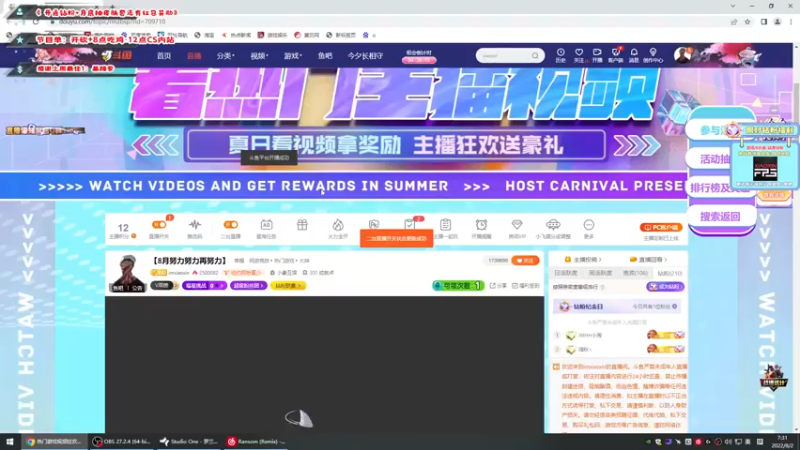Open the yellow 钻粉 badge chevron
800x450 pixels.
288,286
